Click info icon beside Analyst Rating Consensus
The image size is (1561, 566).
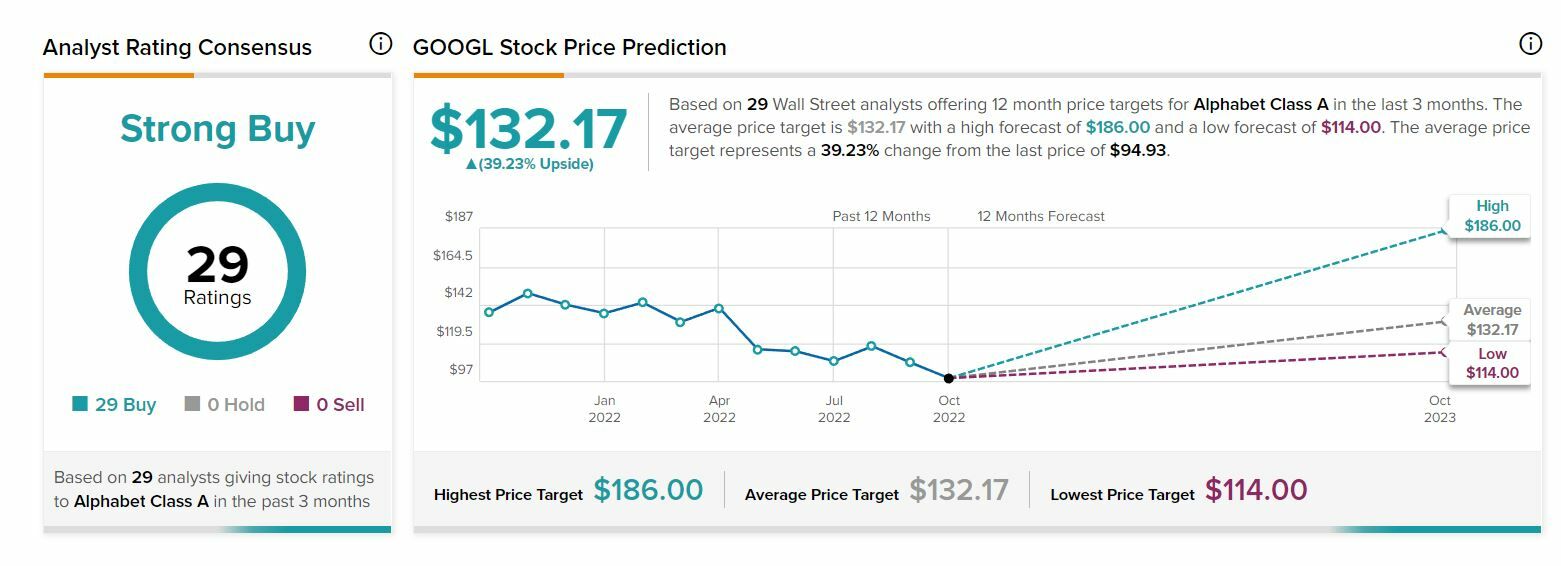coord(380,44)
